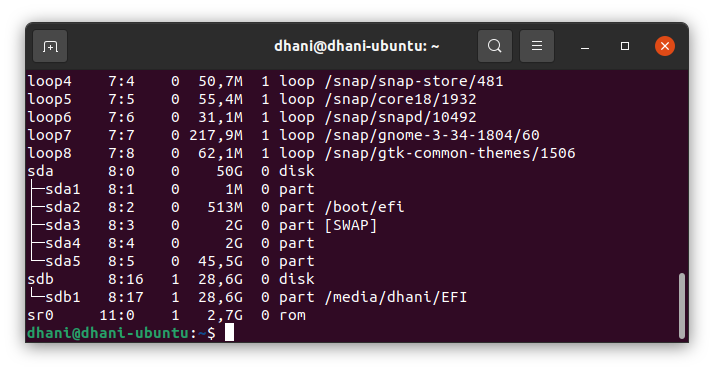
Task: Click the /snap/snap-store/481 path
Action: (x=414, y=81)
